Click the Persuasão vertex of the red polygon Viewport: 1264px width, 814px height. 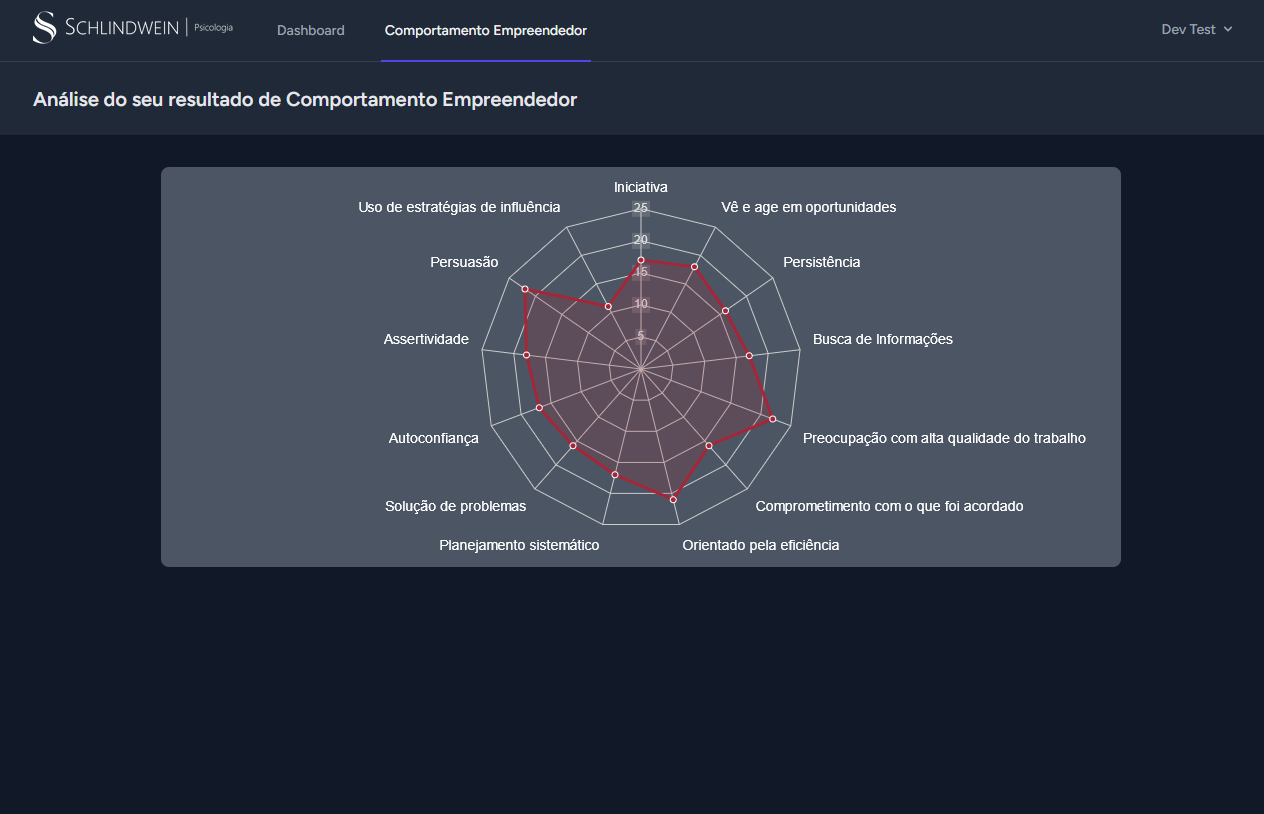click(524, 288)
